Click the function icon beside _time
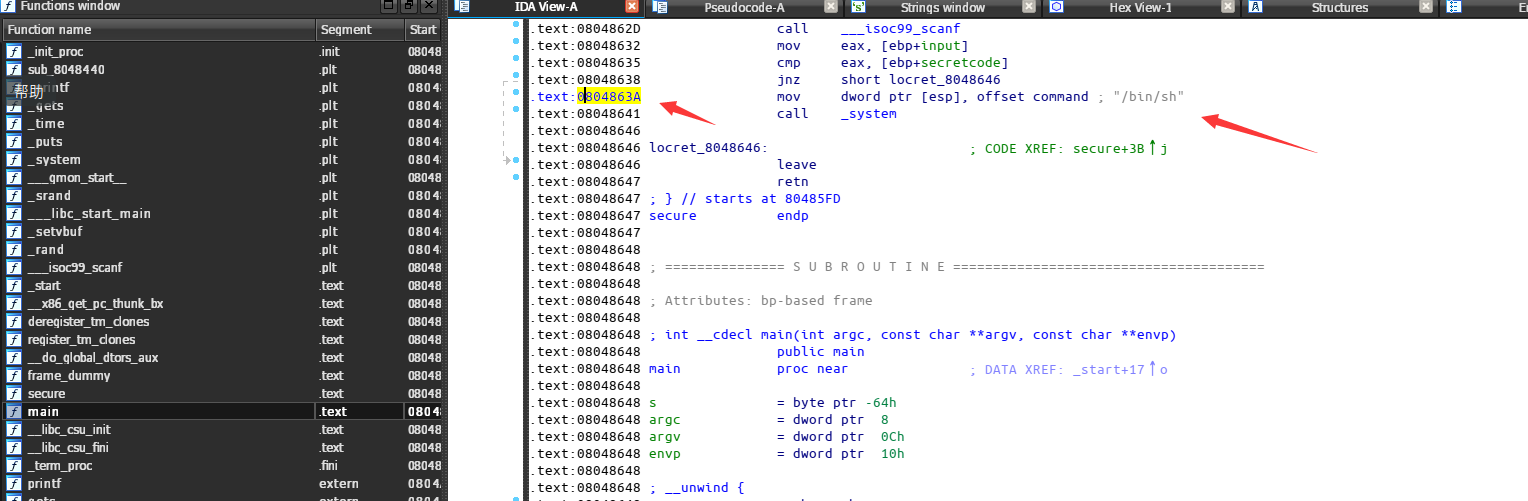 point(14,124)
